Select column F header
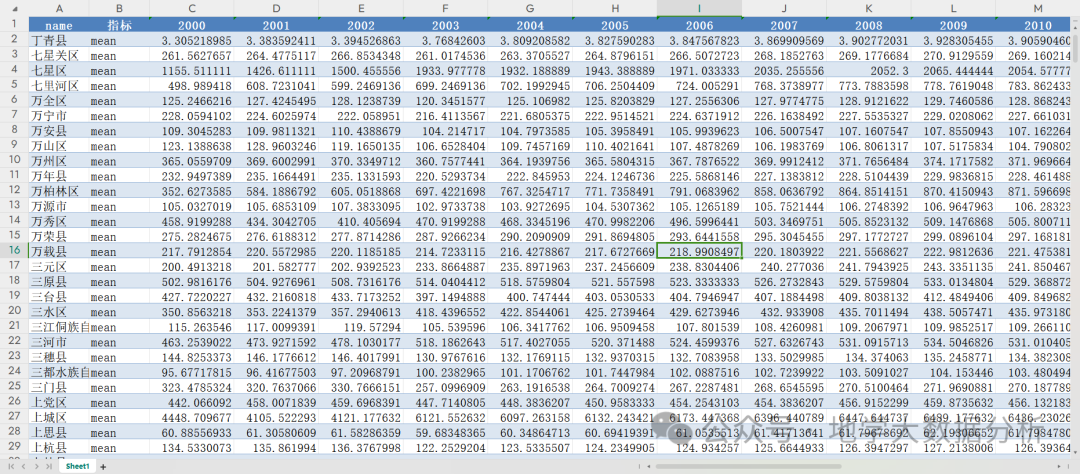 point(446,8)
